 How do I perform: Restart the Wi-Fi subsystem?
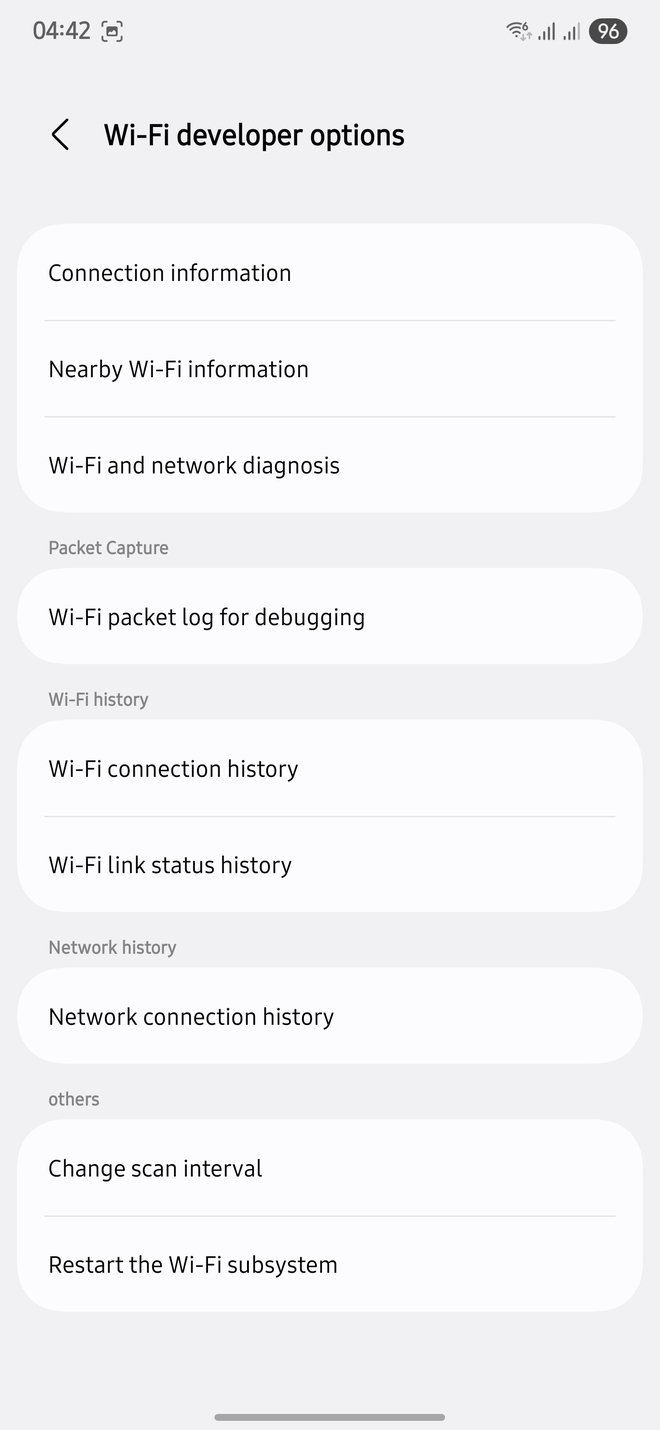coord(193,1264)
